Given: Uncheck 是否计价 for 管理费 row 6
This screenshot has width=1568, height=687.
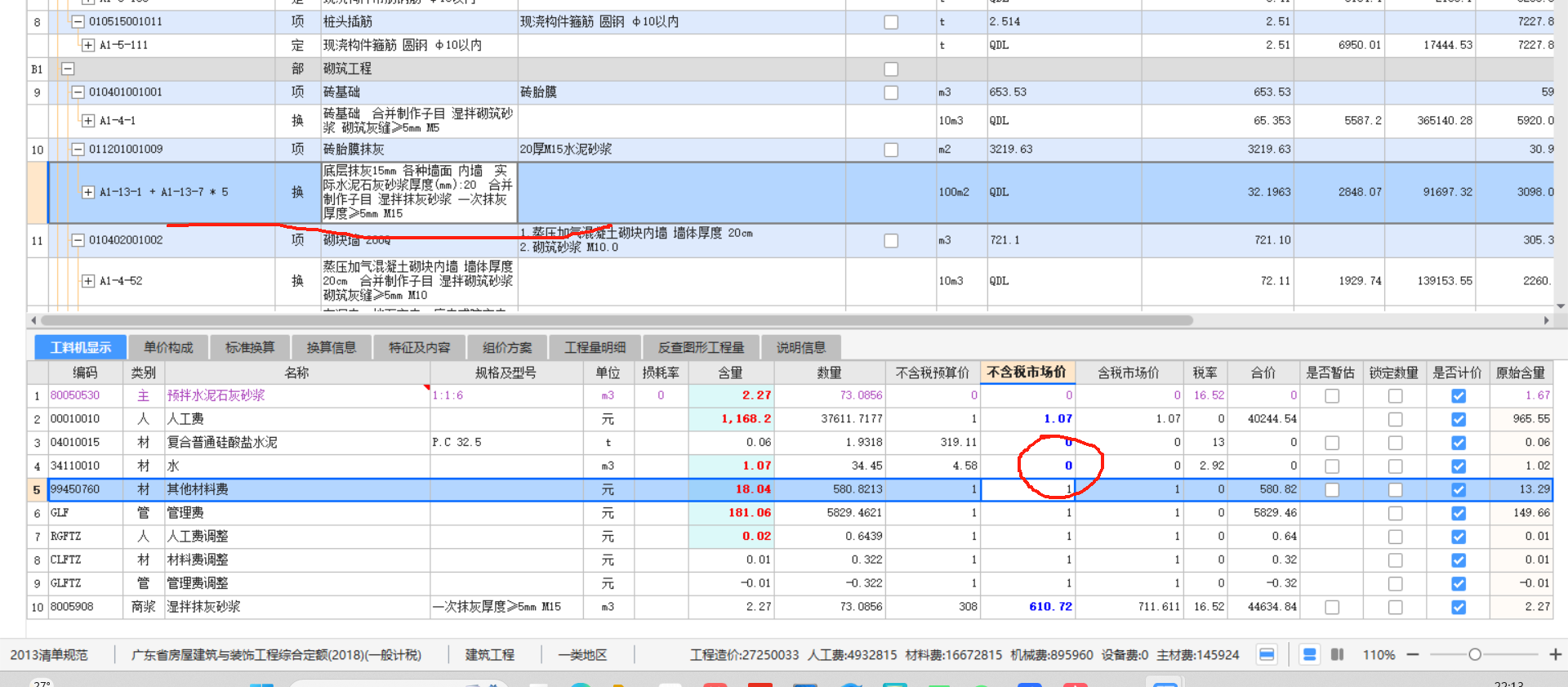Looking at the screenshot, I should coord(1459,514).
